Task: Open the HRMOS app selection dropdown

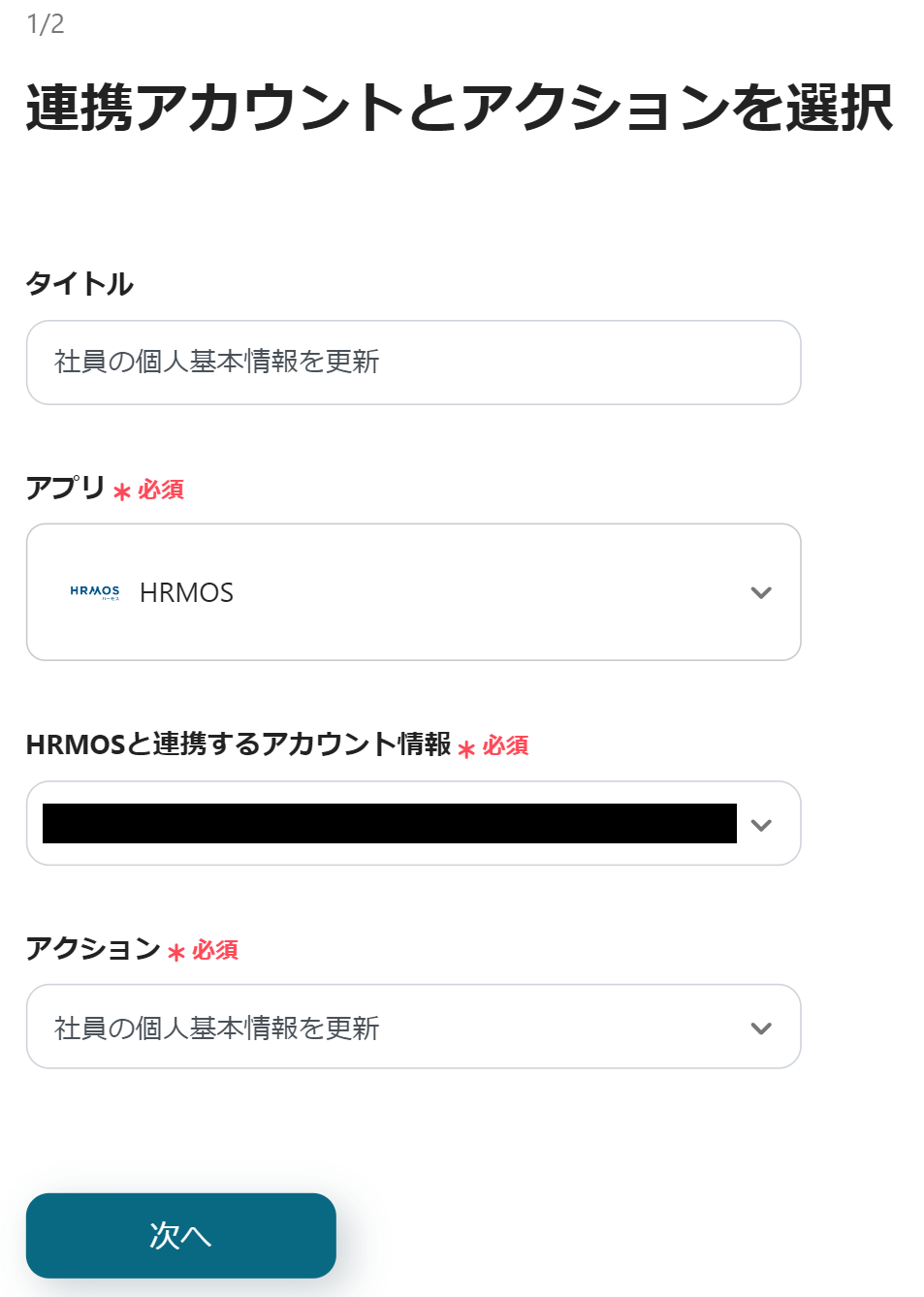Action: coord(413,592)
